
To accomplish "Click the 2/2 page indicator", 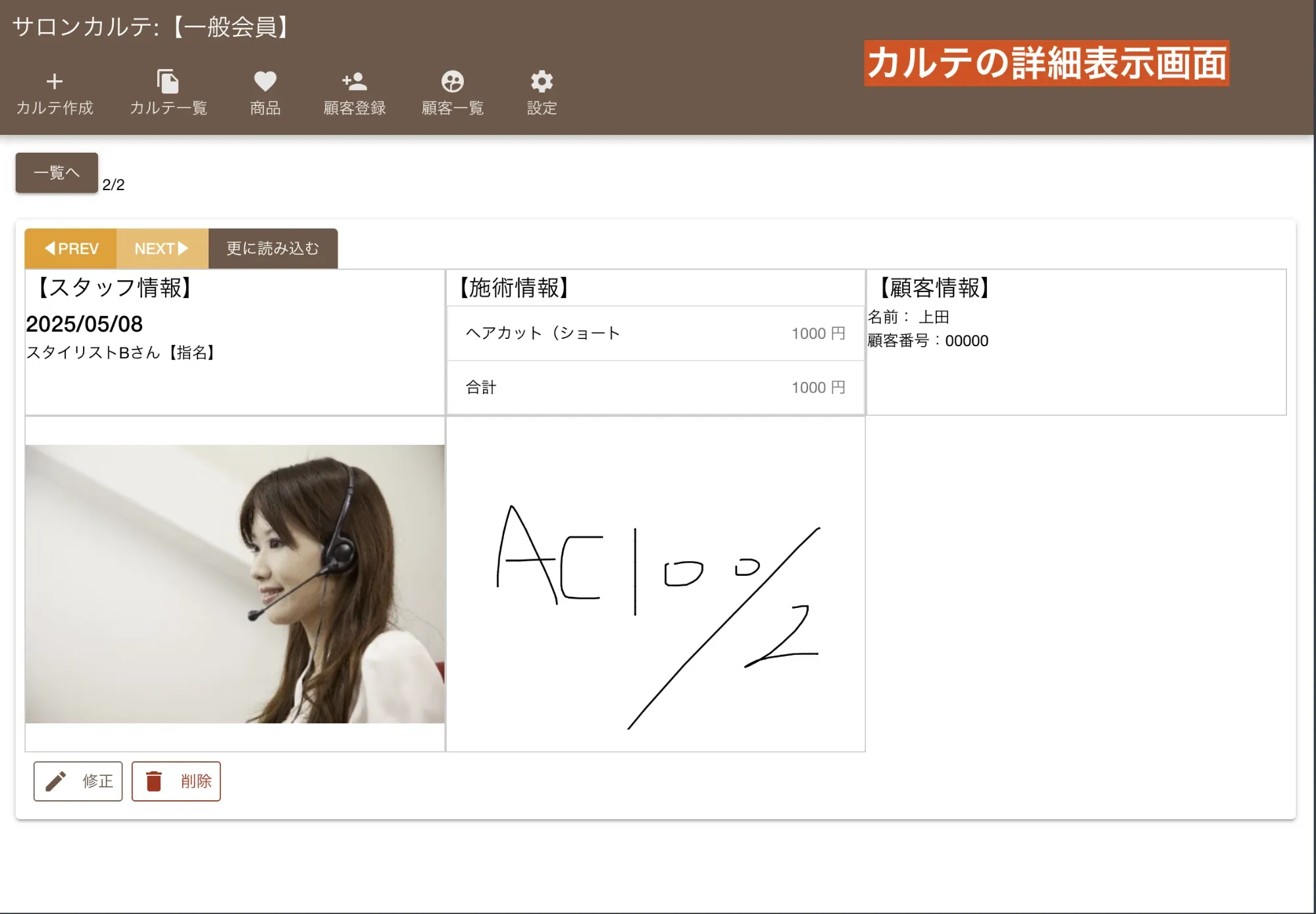I will [x=113, y=185].
